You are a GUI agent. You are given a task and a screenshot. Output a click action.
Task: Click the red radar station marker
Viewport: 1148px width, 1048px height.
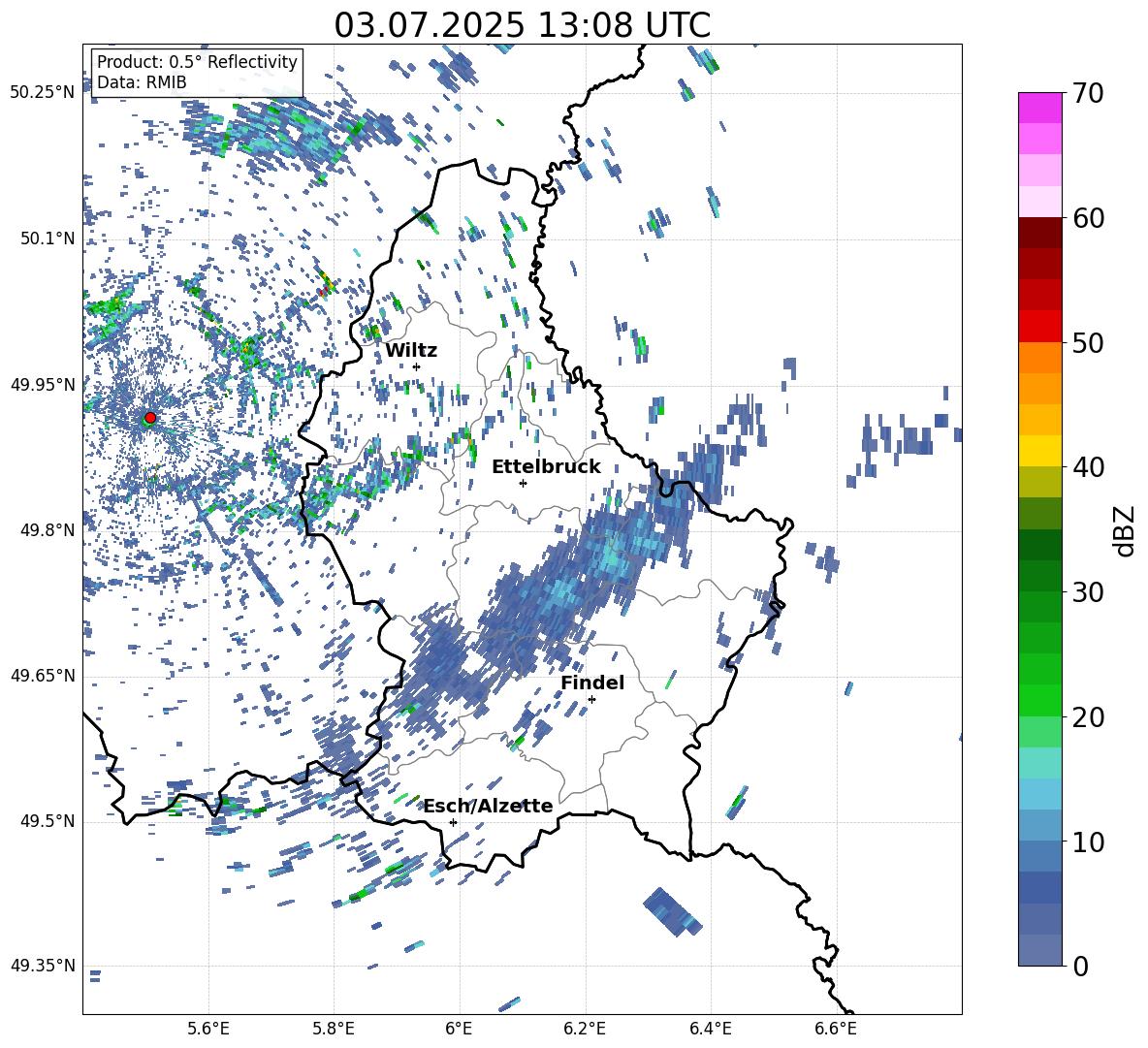(150, 418)
